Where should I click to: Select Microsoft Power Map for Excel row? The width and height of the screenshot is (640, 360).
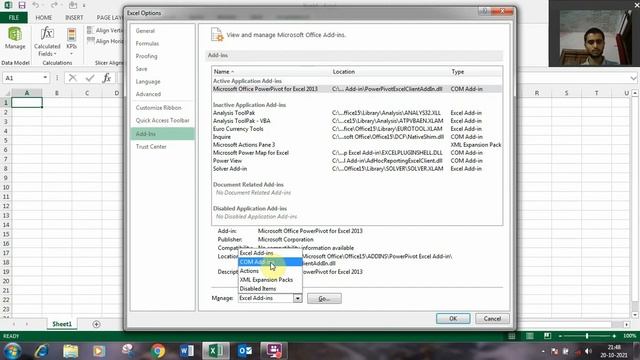point(357,153)
